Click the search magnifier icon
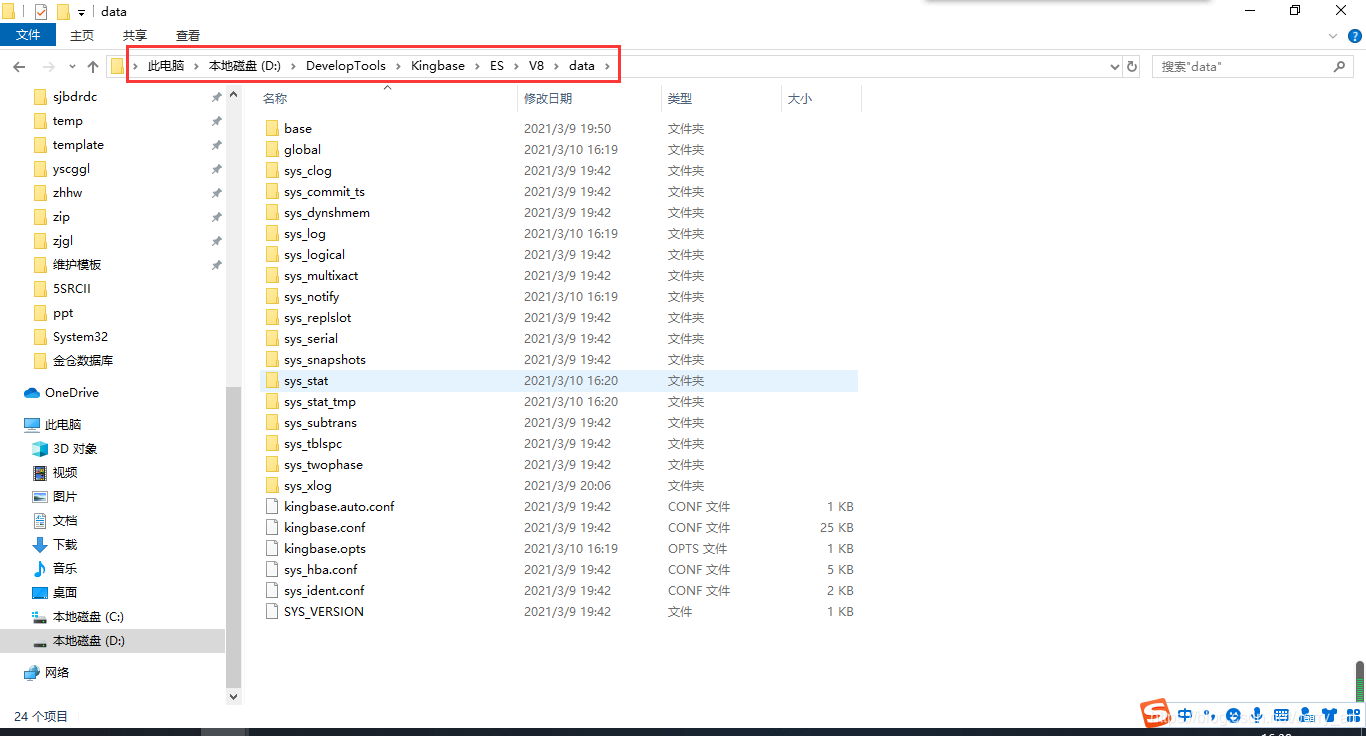The width and height of the screenshot is (1366, 736). click(x=1340, y=66)
